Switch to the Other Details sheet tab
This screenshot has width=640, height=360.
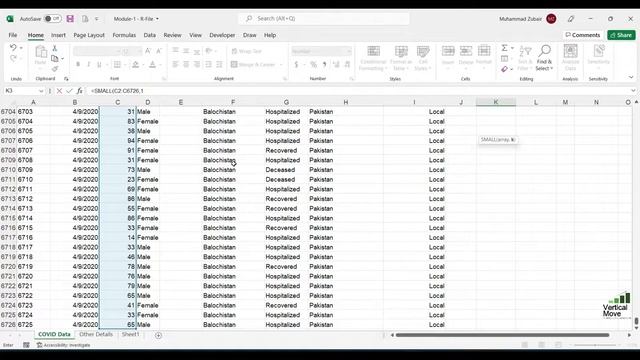96,334
